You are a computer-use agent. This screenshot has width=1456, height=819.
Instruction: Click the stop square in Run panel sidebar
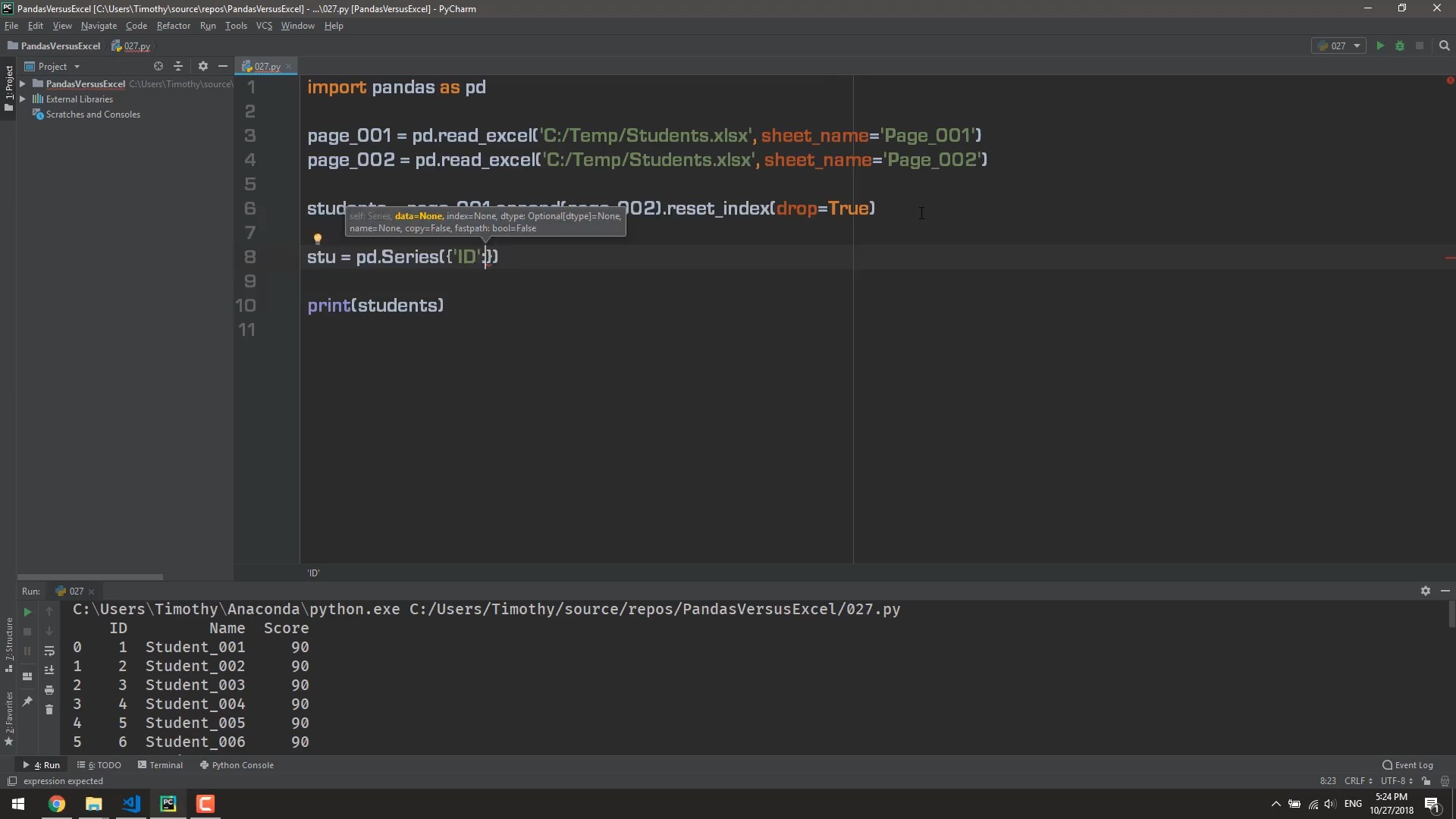point(27,631)
